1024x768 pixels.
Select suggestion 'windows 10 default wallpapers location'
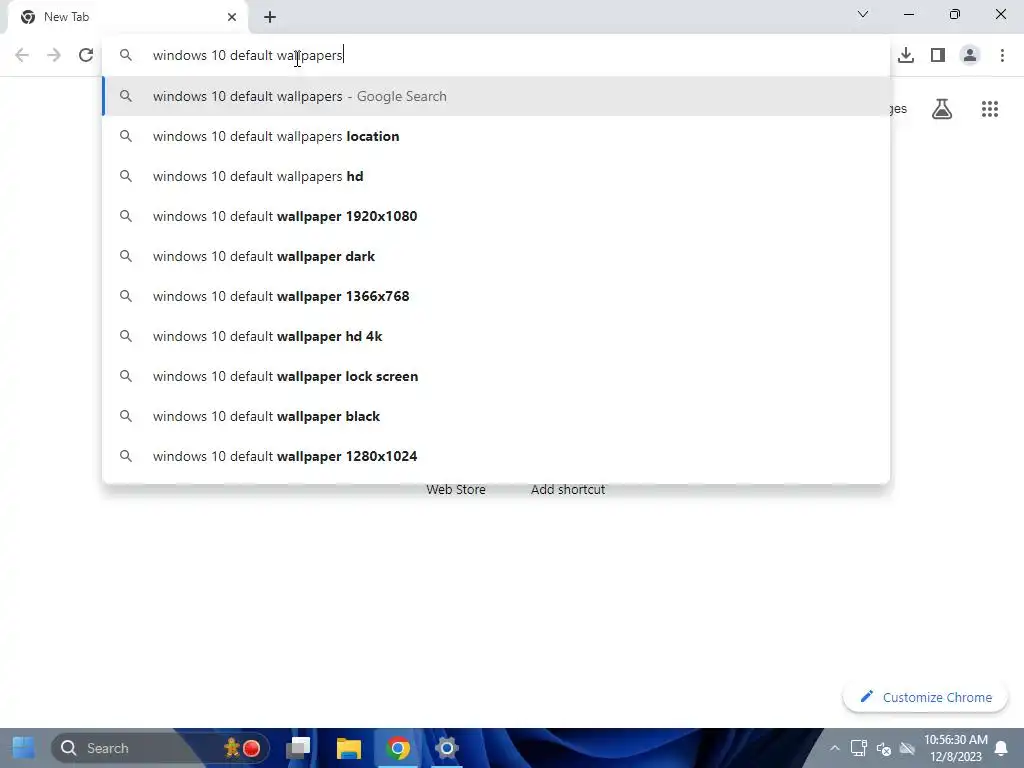(496, 136)
